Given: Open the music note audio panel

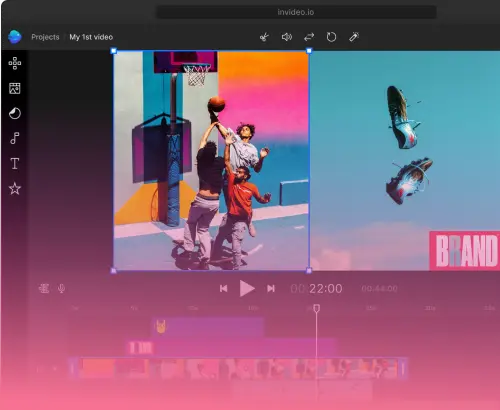Looking at the screenshot, I should [x=15, y=138].
